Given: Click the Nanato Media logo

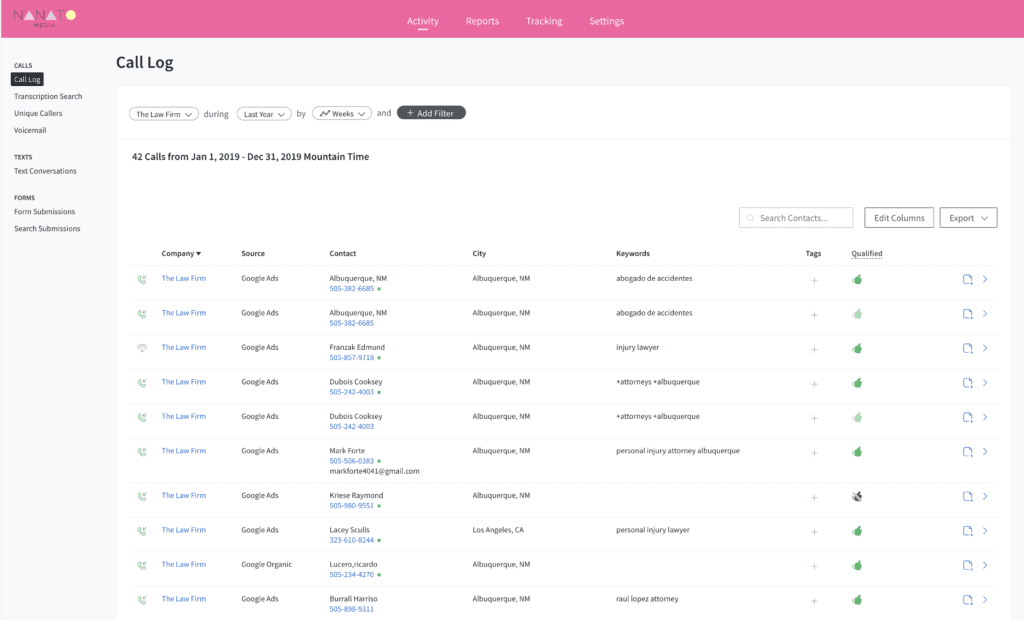Looking at the screenshot, I should coord(45,17).
